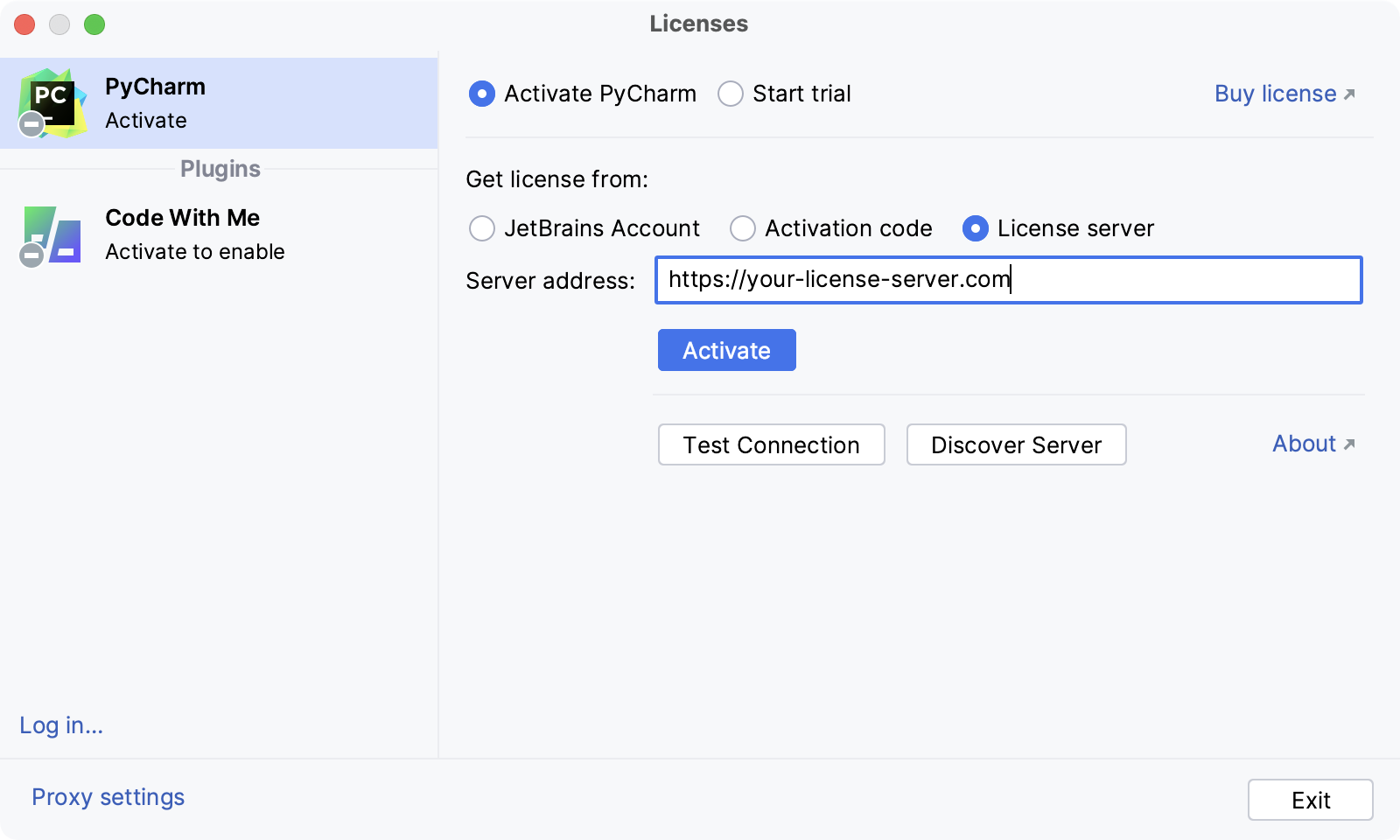Screen dimensions: 1400x840
Task: Click the minus badge on the Code With Me icon
Action: coord(31,257)
